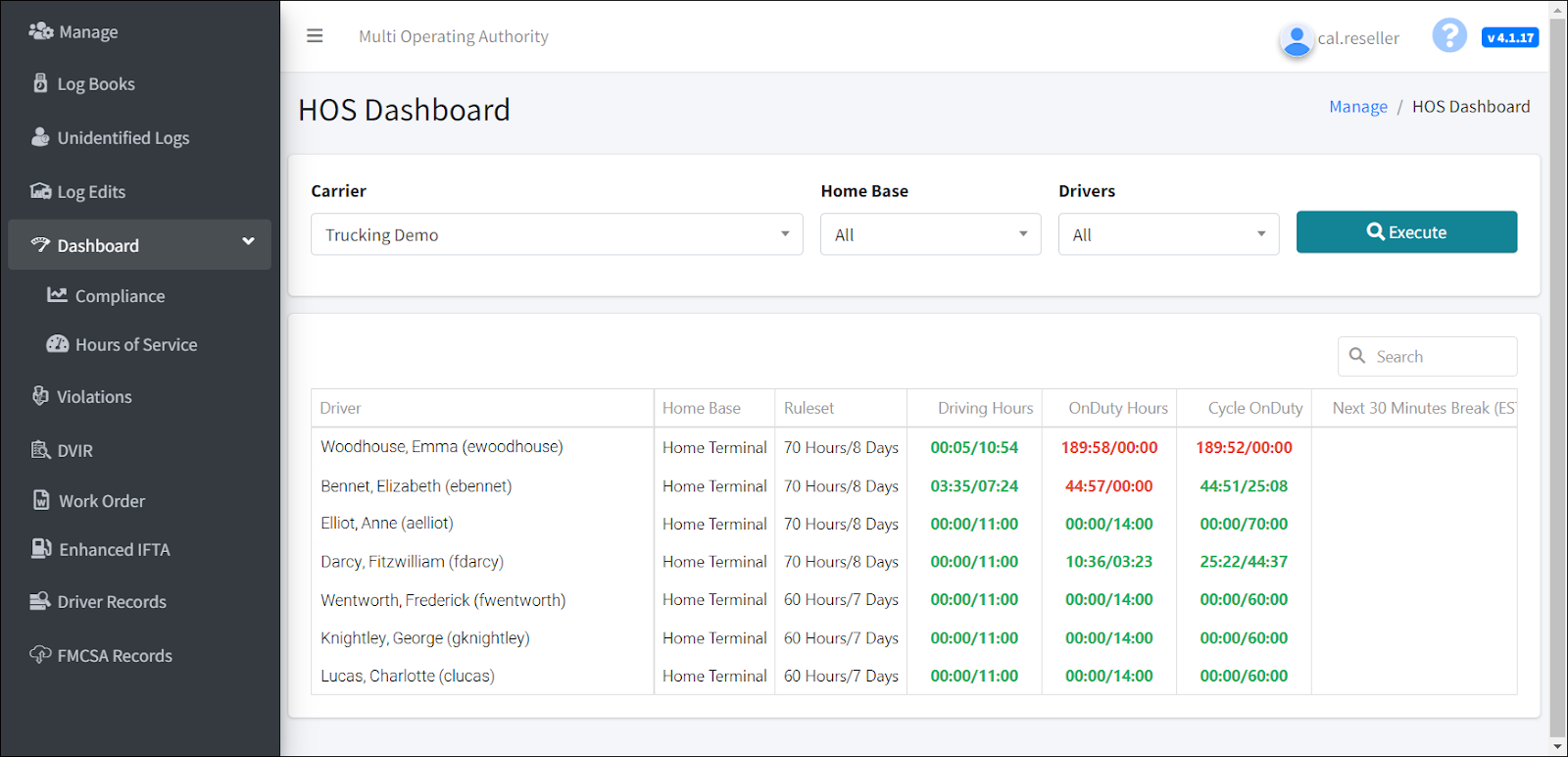Click the Compliance chart icon
This screenshot has width=1568, height=757.
(58, 295)
